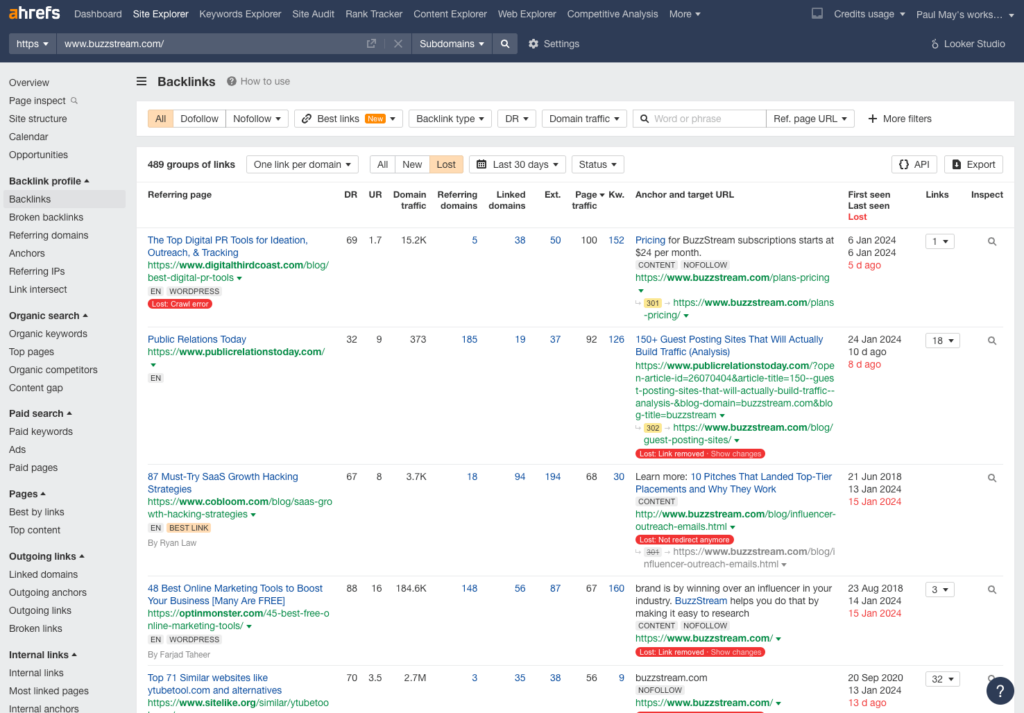The width and height of the screenshot is (1024, 713).
Task: Switch to the New links toggle
Action: [x=412, y=164]
